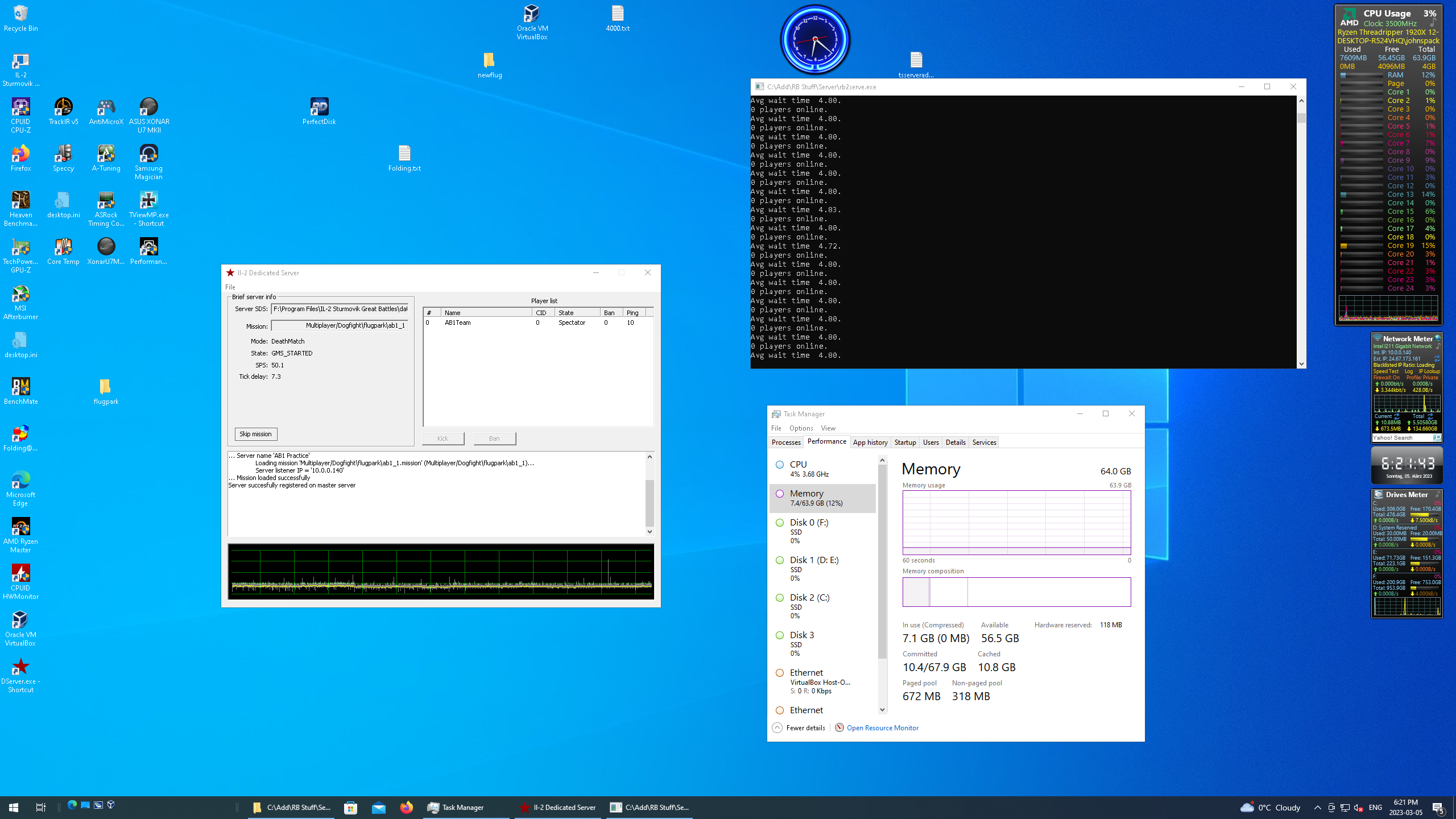Open Firefox from the taskbar
This screenshot has width=1456, height=819.
click(x=406, y=807)
